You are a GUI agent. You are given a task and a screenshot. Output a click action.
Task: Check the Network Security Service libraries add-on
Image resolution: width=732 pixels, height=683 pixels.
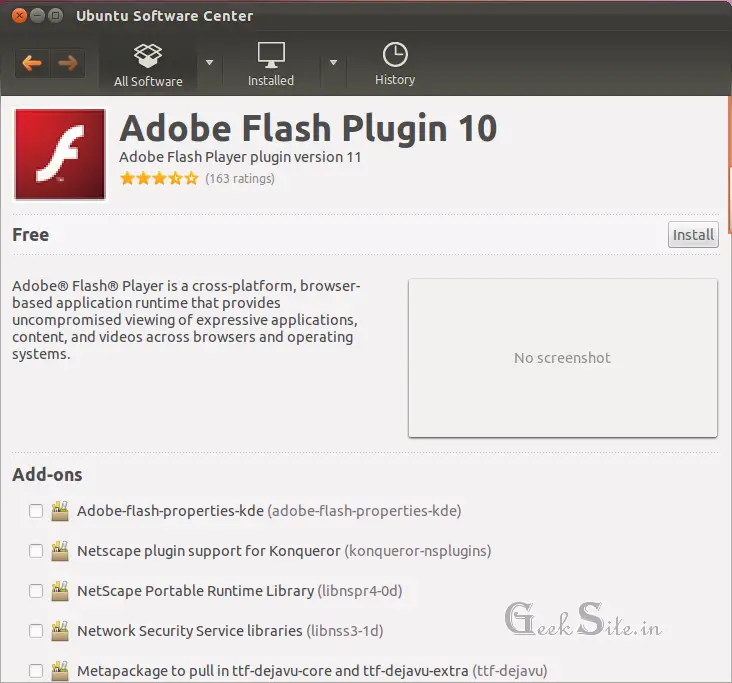(36, 631)
